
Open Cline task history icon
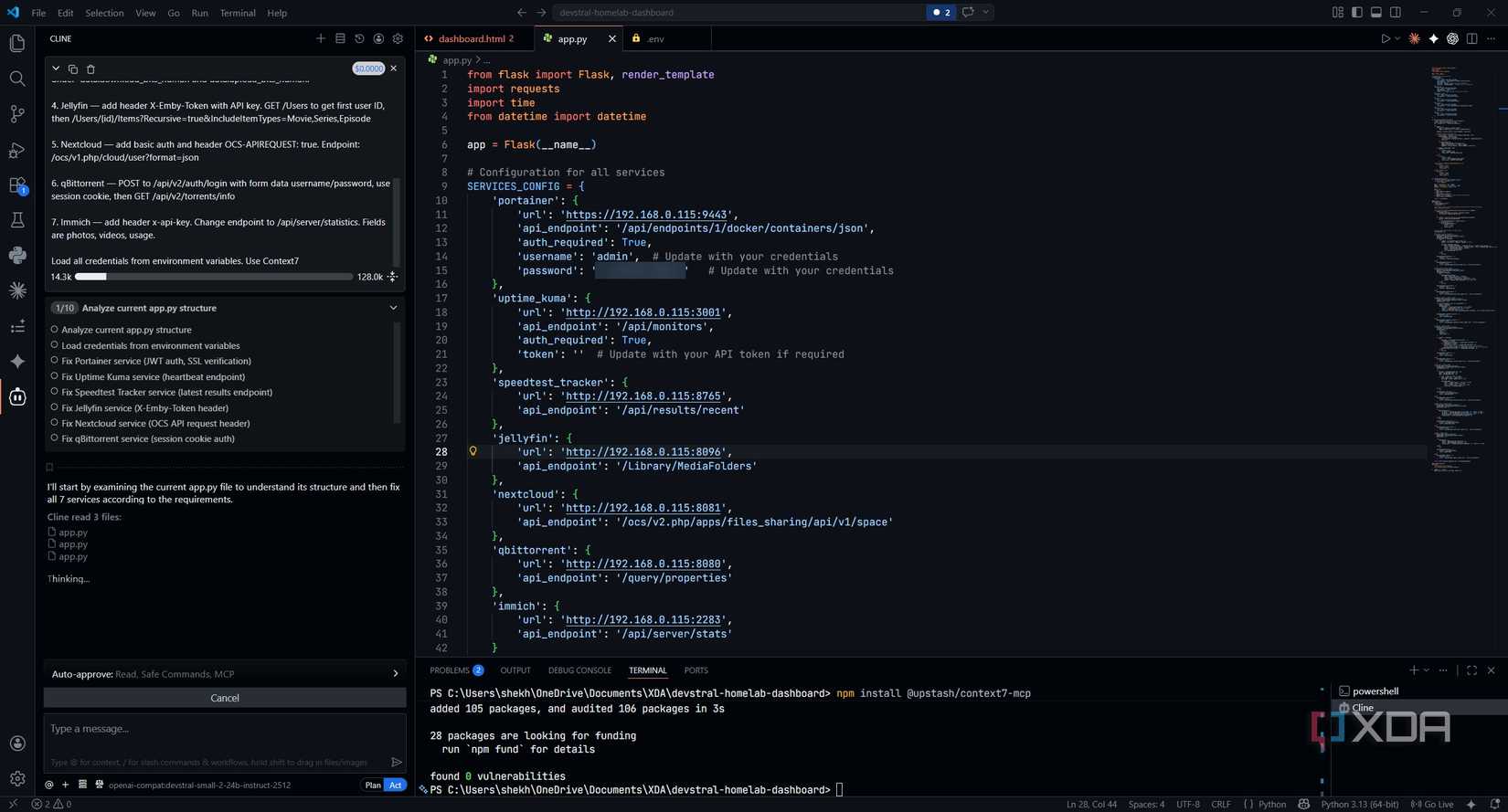tap(359, 38)
